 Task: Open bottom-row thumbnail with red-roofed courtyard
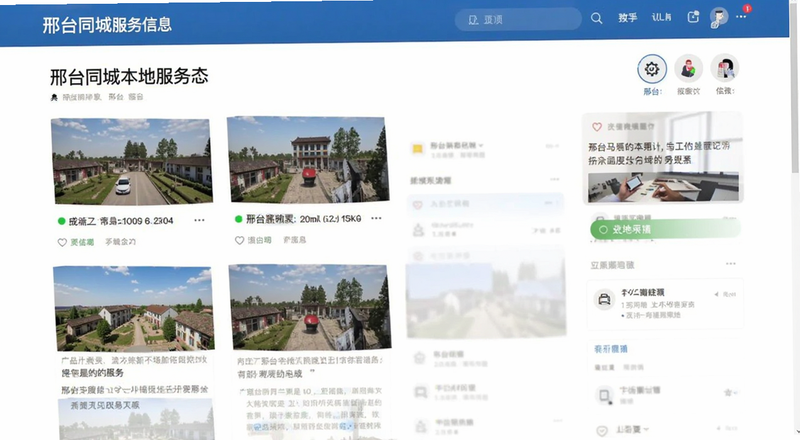pos(310,306)
